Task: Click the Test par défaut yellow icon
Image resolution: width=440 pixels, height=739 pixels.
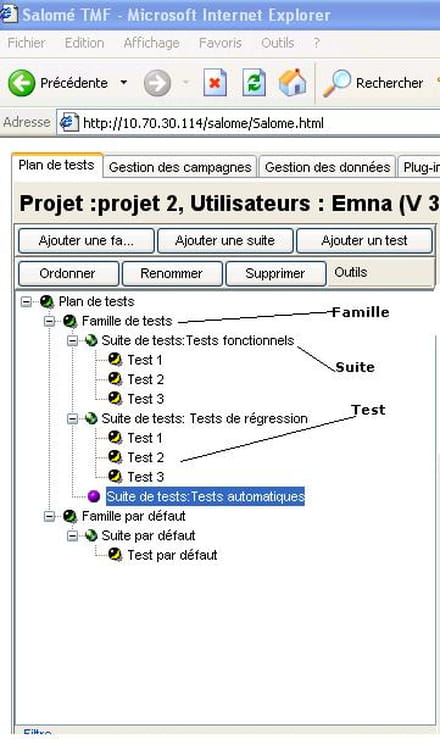Action: pyautogui.click(x=115, y=554)
